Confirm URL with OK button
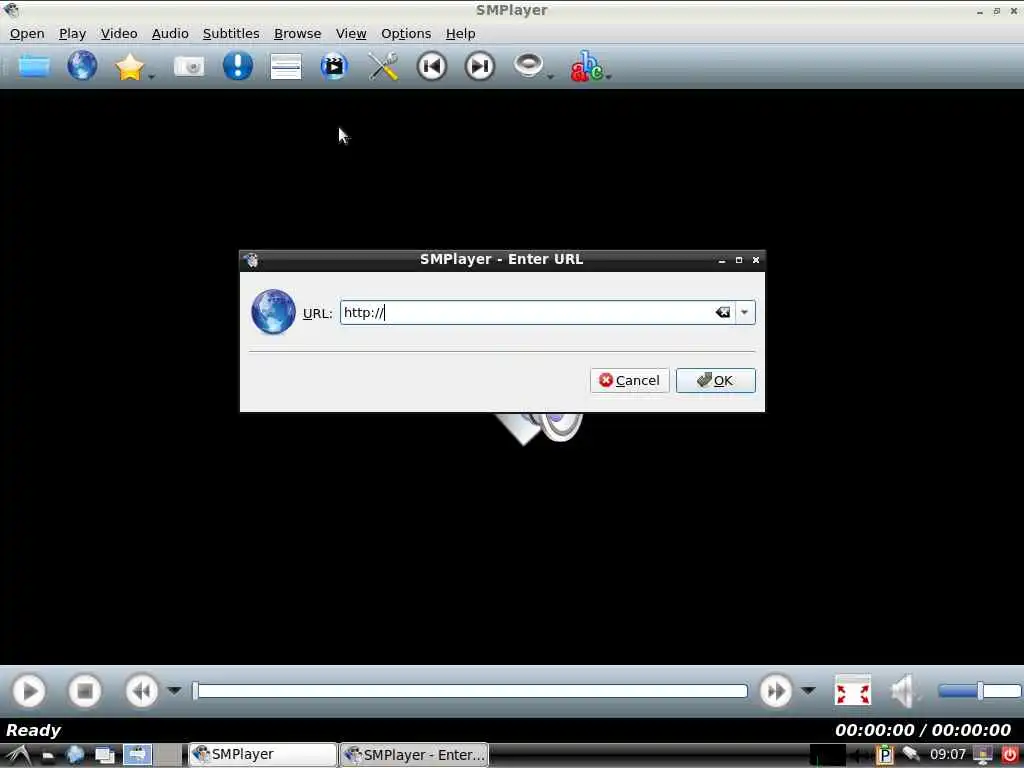Screen dimensions: 1024x768 (x=716, y=381)
